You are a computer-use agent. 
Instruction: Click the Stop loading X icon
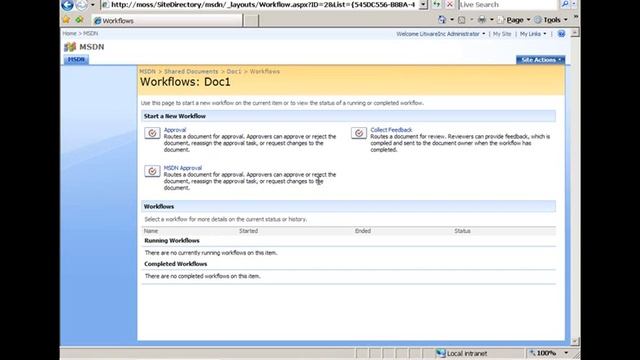tap(450, 5)
